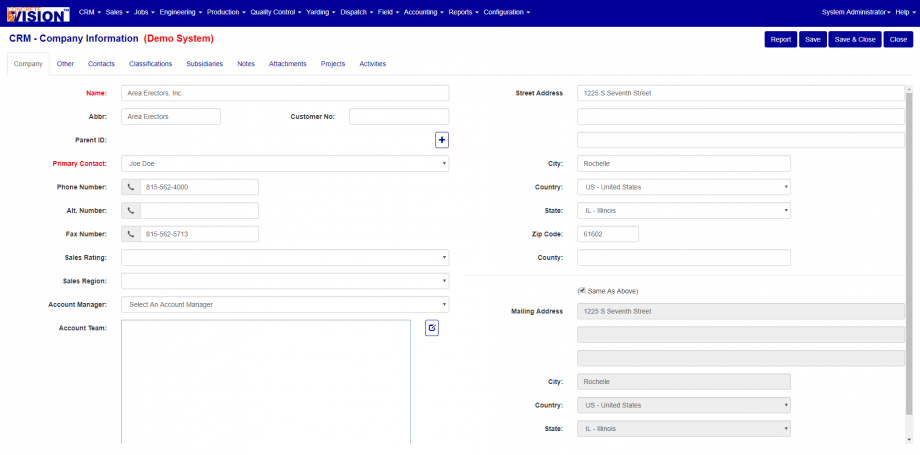Click the Customer No input field
Image resolution: width=920 pixels, height=455 pixels.
pyautogui.click(x=399, y=117)
